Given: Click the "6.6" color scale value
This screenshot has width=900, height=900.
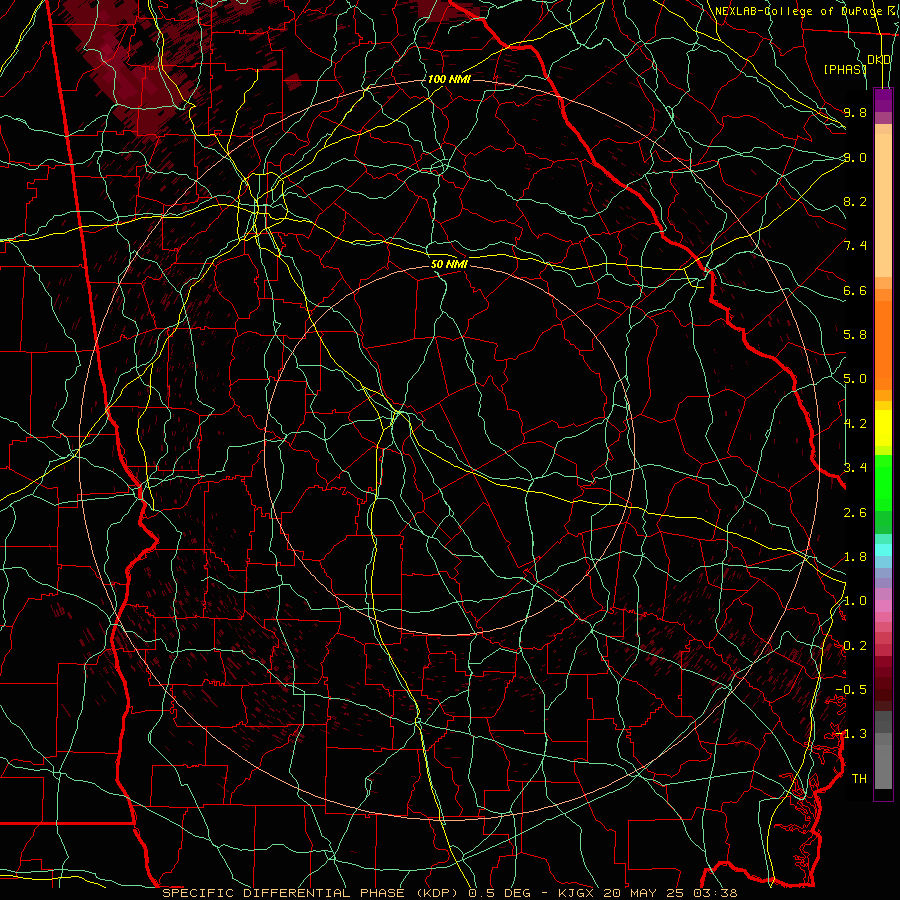Looking at the screenshot, I should 855,290.
